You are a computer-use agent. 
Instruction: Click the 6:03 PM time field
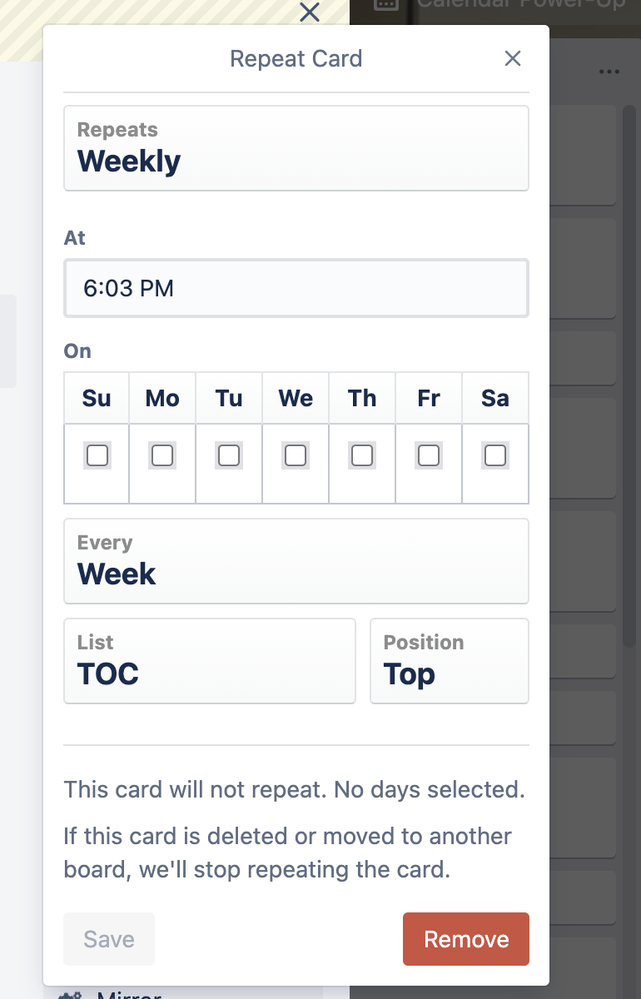[x=296, y=289]
